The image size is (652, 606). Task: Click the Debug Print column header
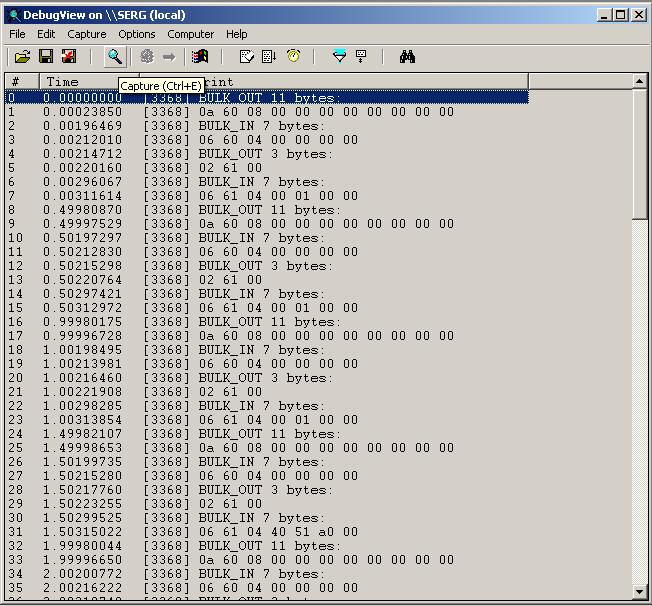click(x=333, y=82)
